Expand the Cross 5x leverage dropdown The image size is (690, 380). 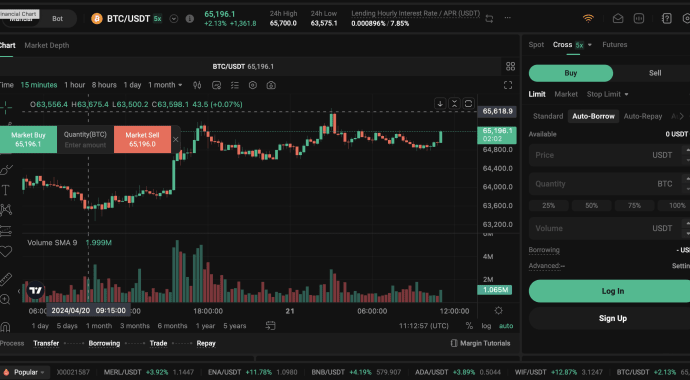590,45
